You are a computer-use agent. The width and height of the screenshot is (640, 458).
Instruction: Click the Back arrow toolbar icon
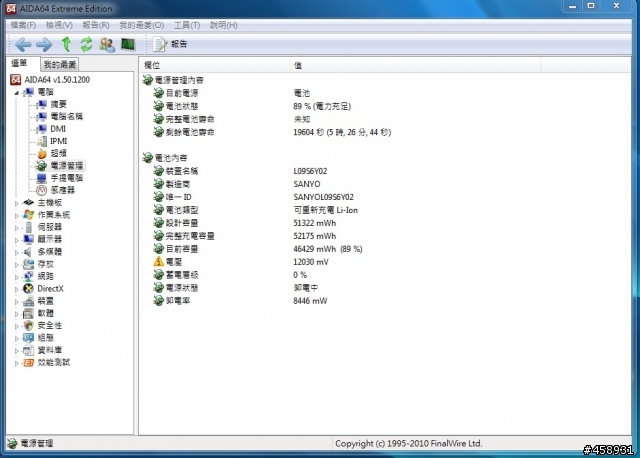click(x=23, y=44)
